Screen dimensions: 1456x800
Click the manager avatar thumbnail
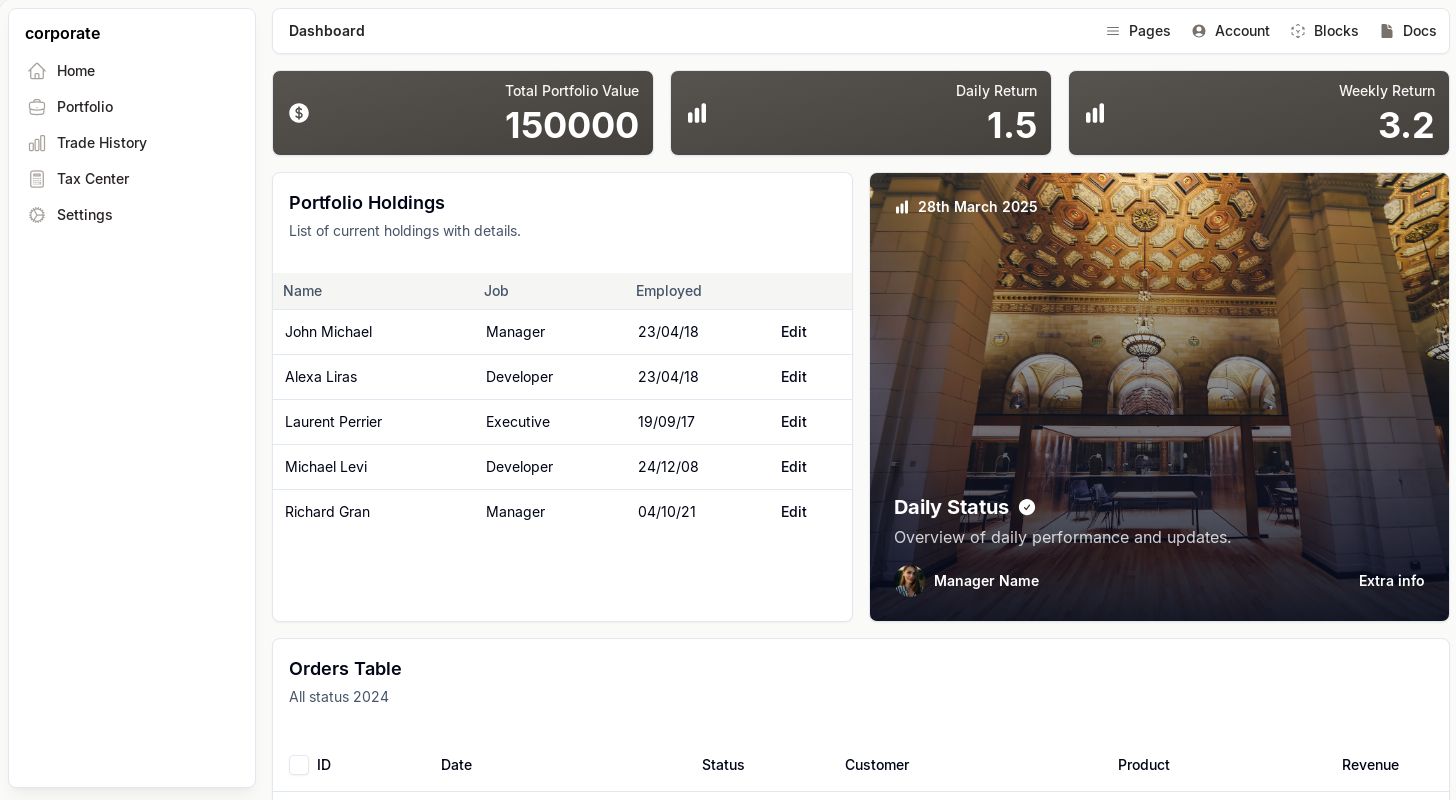[x=909, y=581]
